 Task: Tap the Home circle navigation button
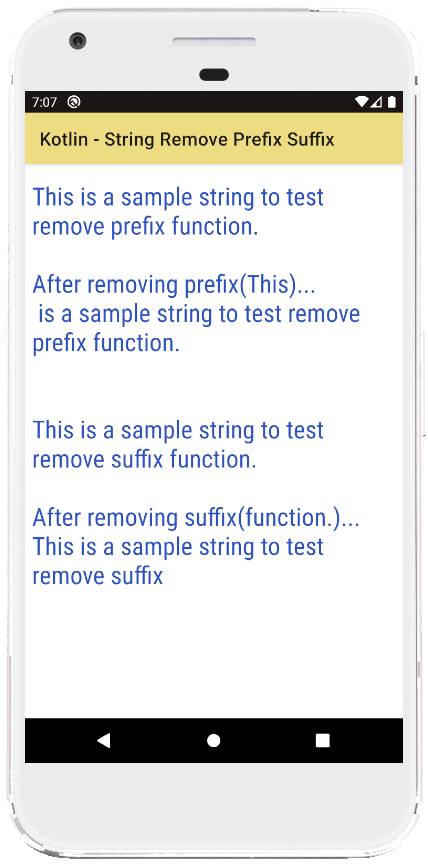coord(214,740)
